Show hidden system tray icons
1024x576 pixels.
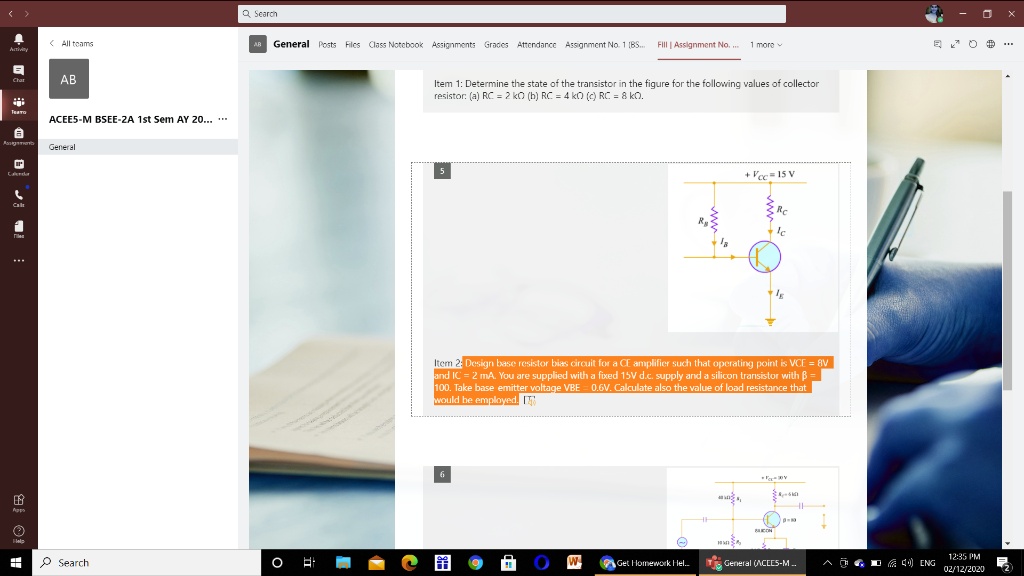(827, 562)
